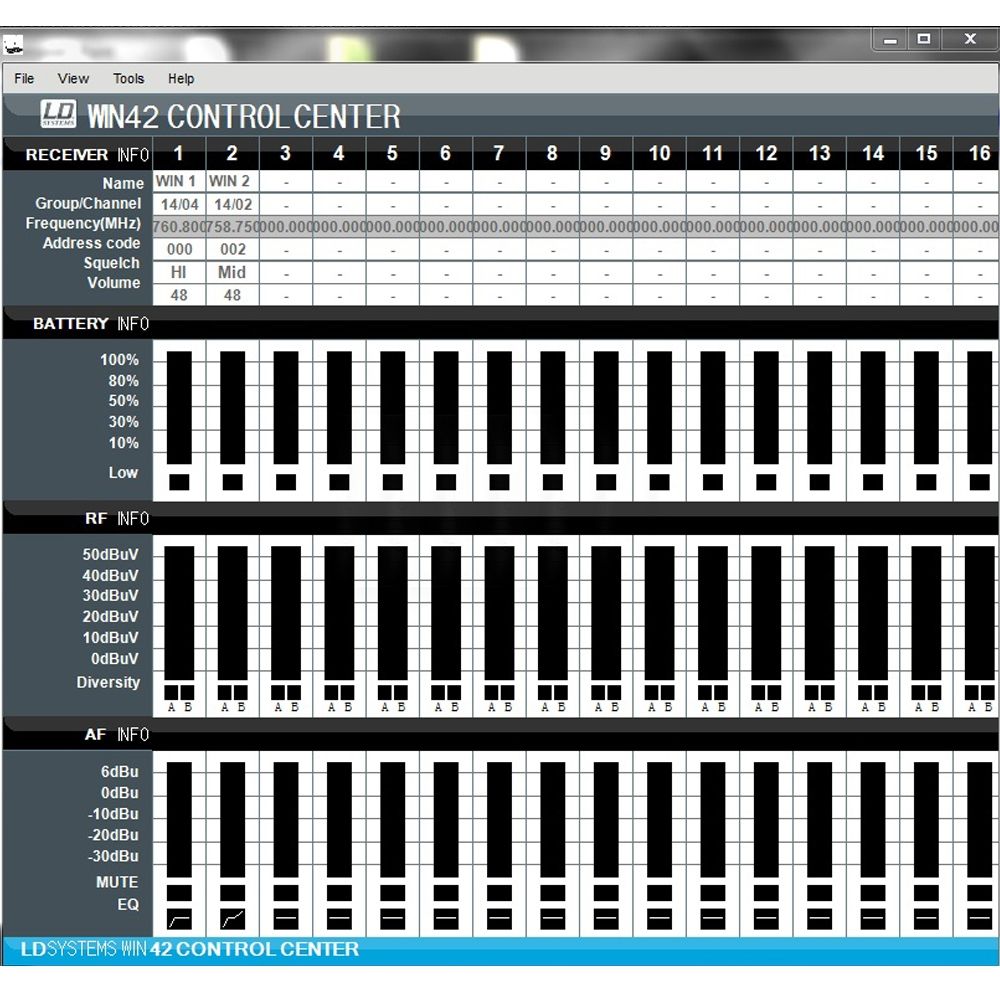Screen dimensions: 1000x1000
Task: Open the Squelch setting HI for receiver 1
Action: coord(179,272)
